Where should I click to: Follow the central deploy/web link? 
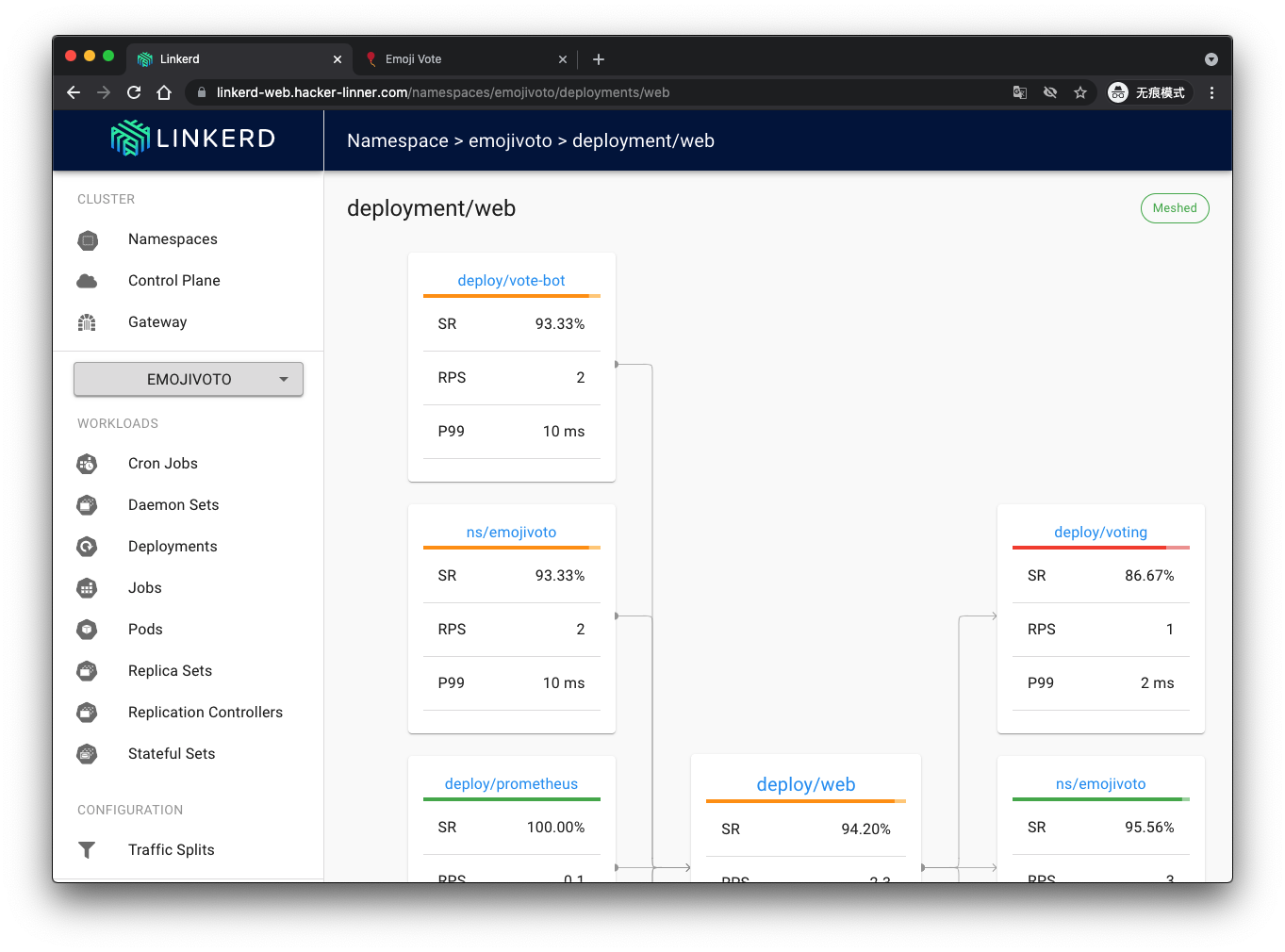806,784
